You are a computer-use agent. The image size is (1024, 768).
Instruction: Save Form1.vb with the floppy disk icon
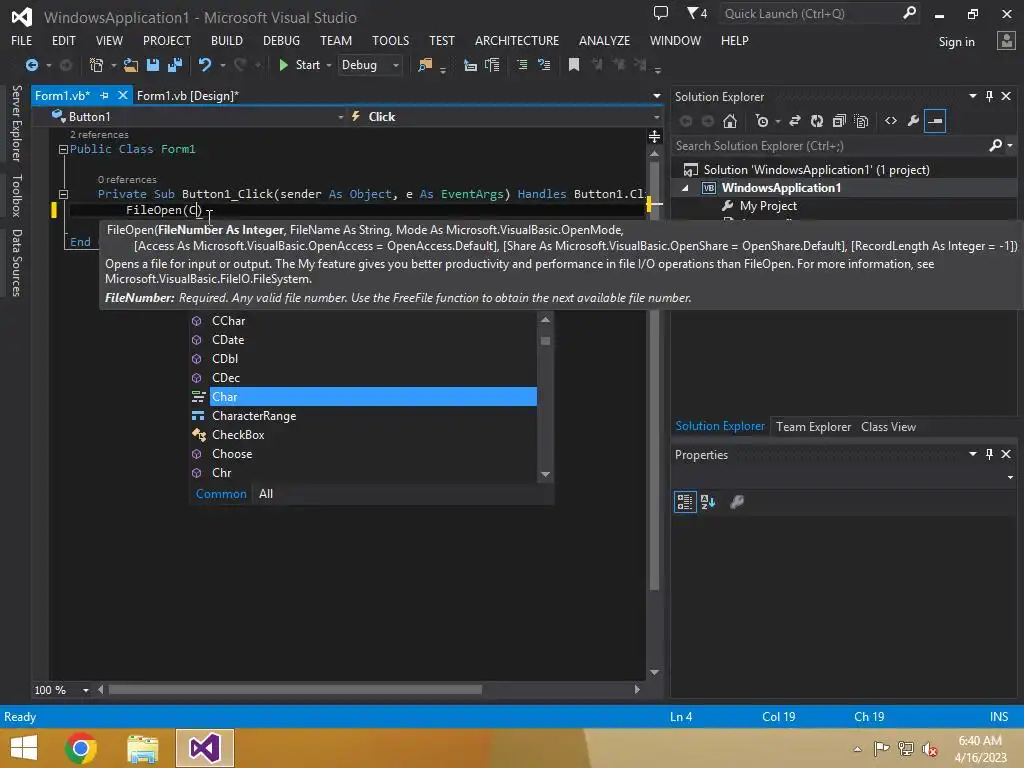click(153, 65)
